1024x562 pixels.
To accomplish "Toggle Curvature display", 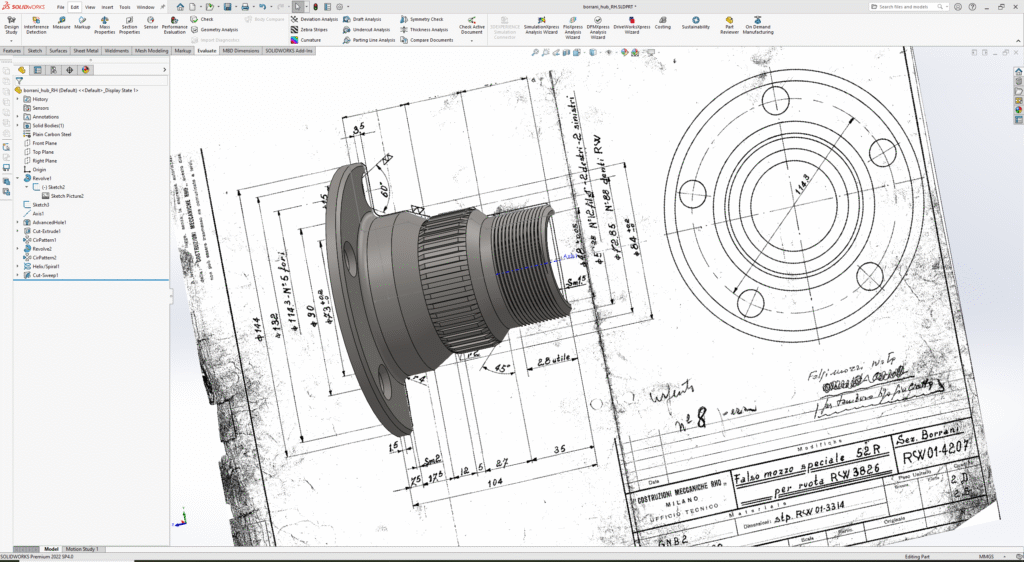I will tap(306, 40).
